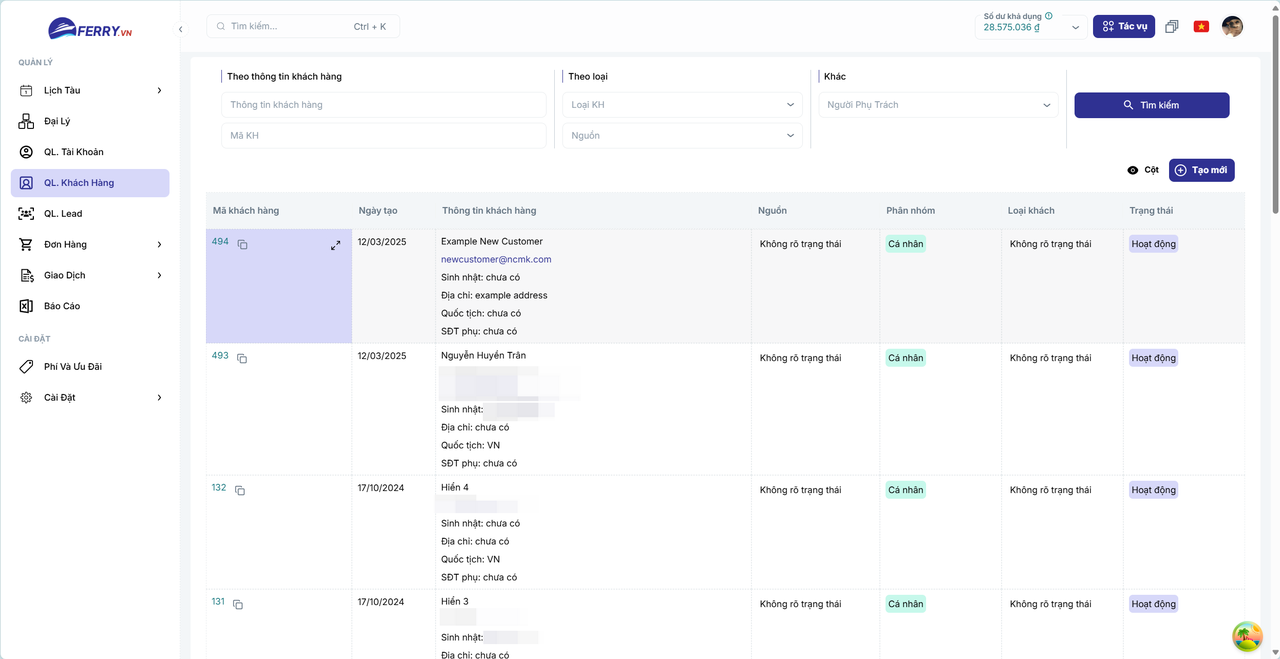Click the global search box with Ctrl + K

[x=303, y=26]
